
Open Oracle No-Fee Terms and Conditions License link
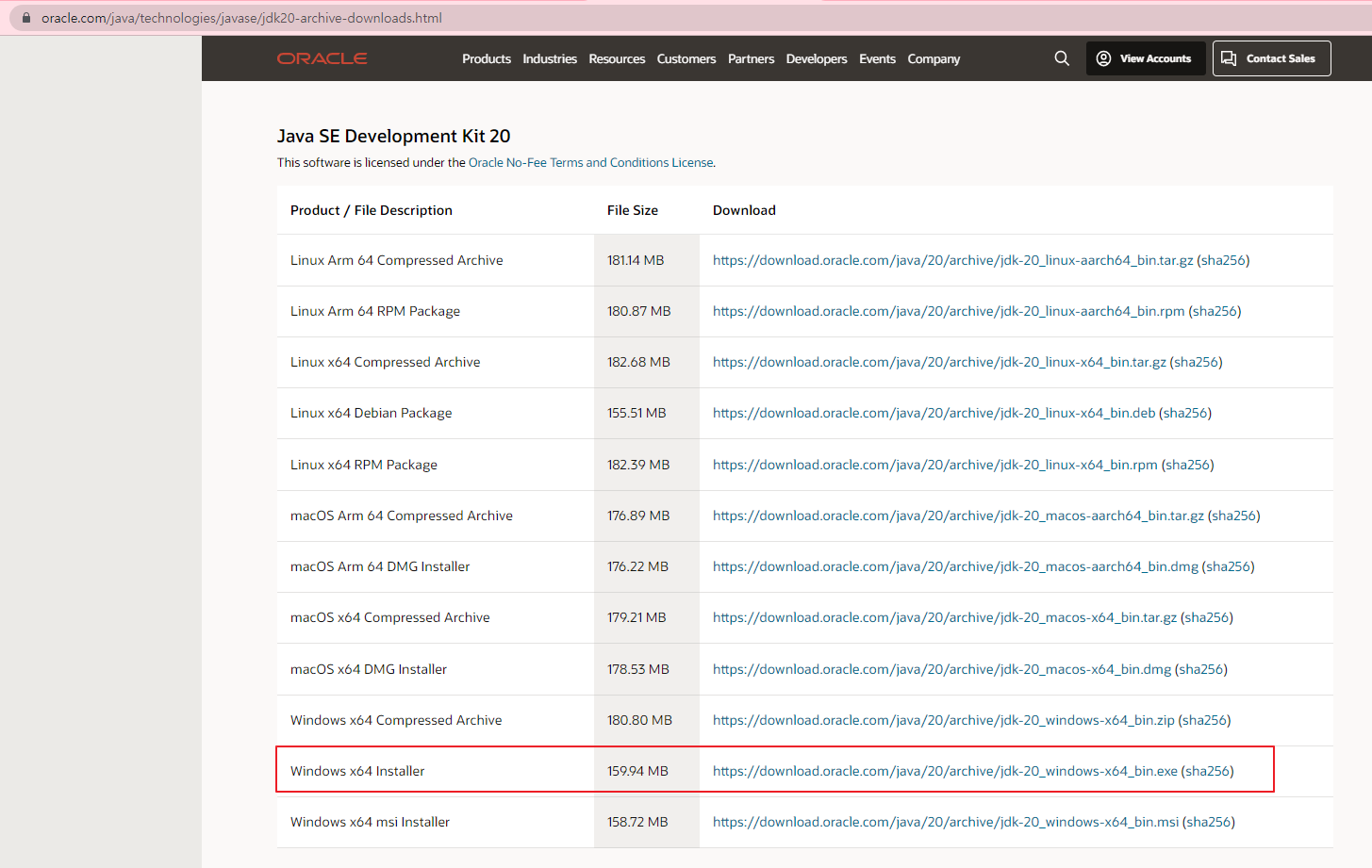point(591,162)
